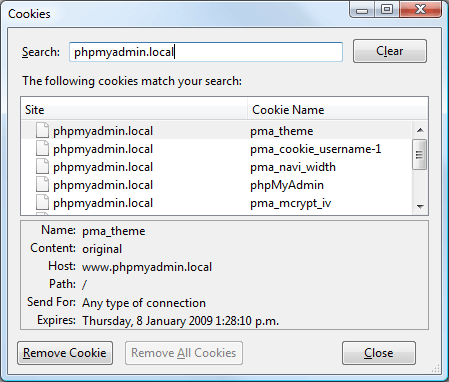Screen dimensions: 449x382
Task: Click the cookie list scroll up arrow
Action: [420, 130]
